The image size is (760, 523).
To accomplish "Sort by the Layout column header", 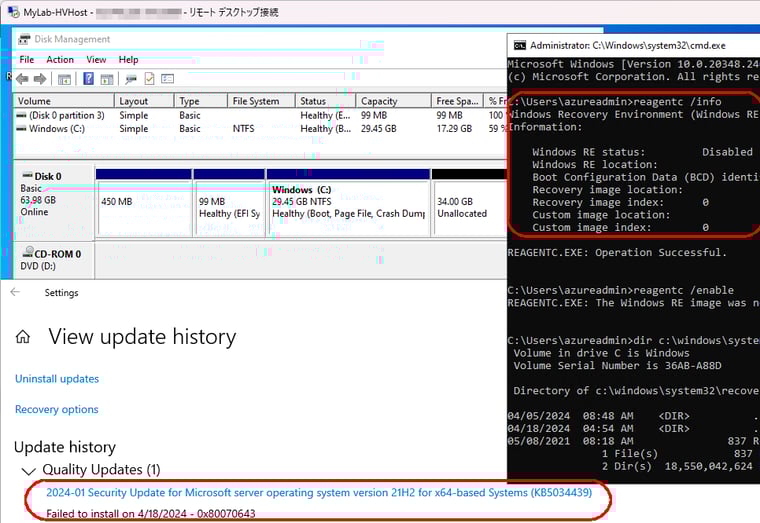I will coord(144,101).
